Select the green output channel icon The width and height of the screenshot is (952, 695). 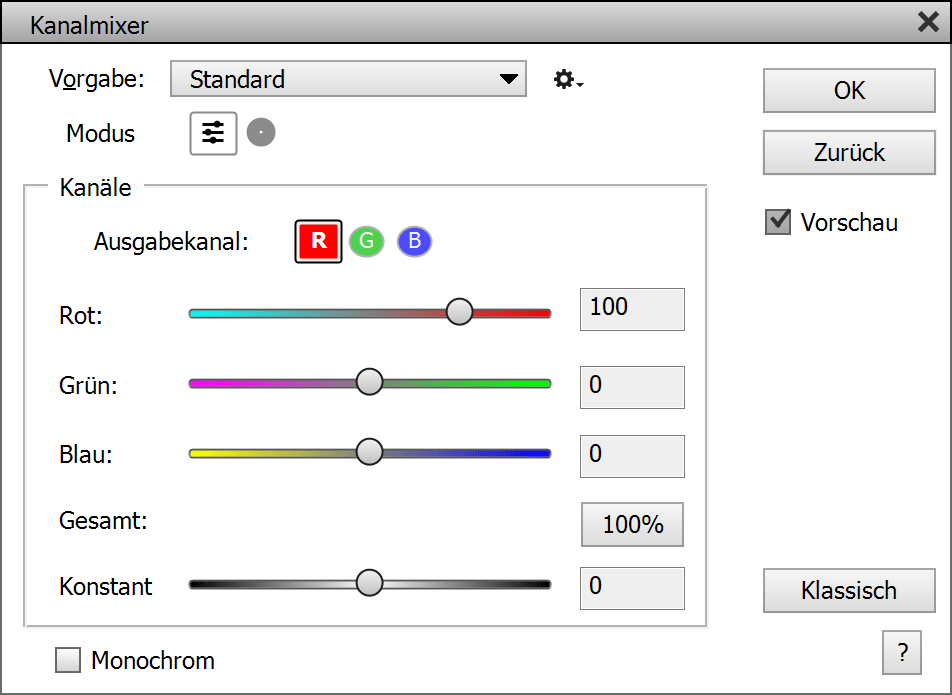[366, 242]
